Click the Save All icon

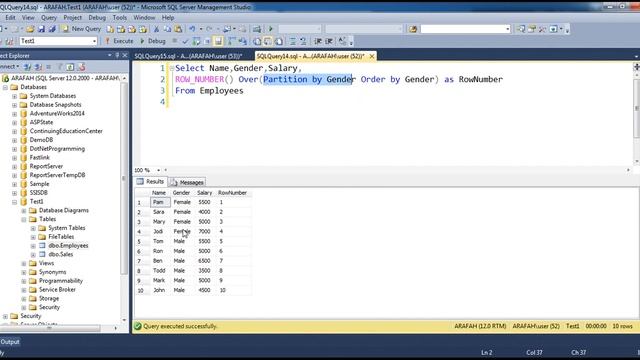pos(52,29)
